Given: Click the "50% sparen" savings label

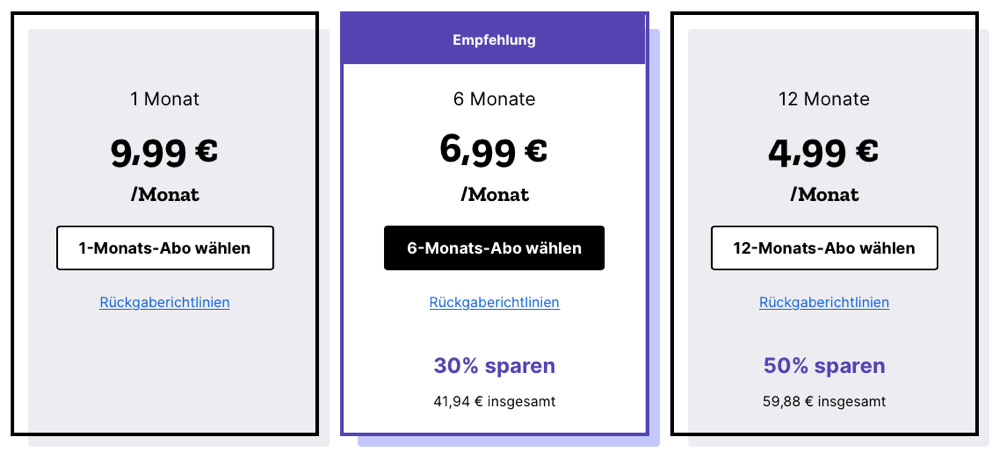Looking at the screenshot, I should (x=824, y=366).
